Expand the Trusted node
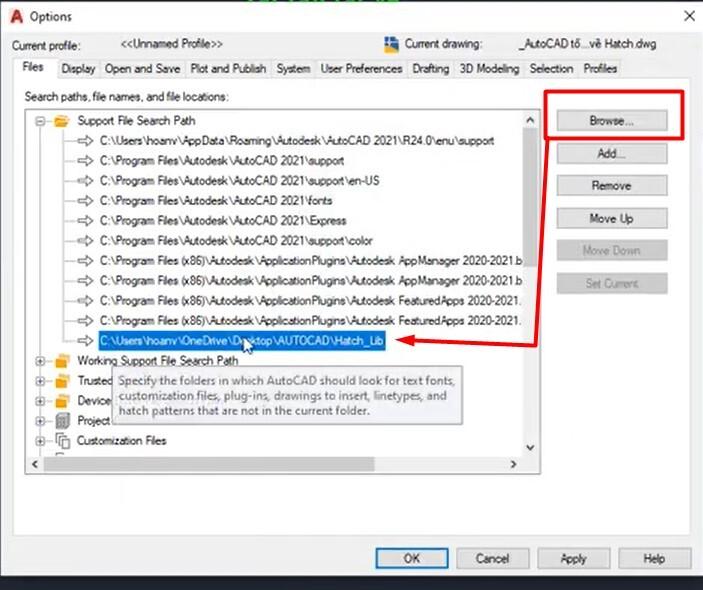 (40, 381)
